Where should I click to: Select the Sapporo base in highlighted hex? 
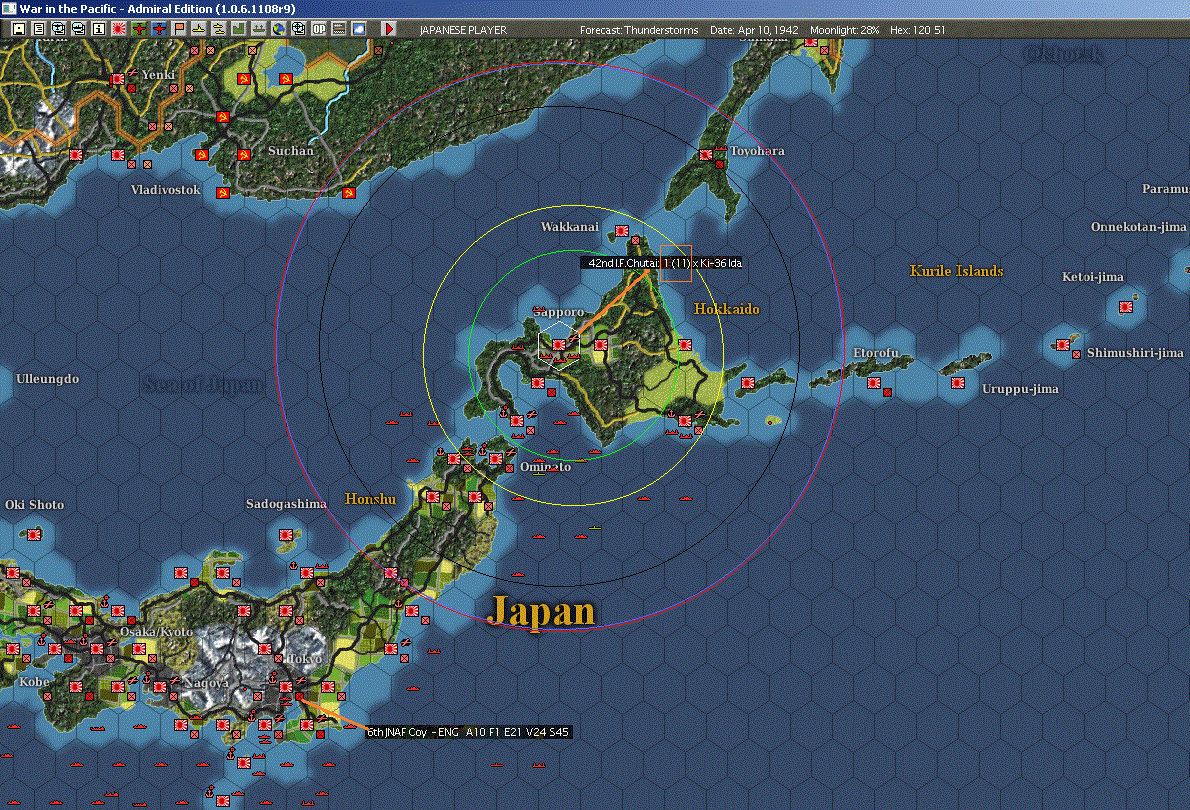click(559, 345)
